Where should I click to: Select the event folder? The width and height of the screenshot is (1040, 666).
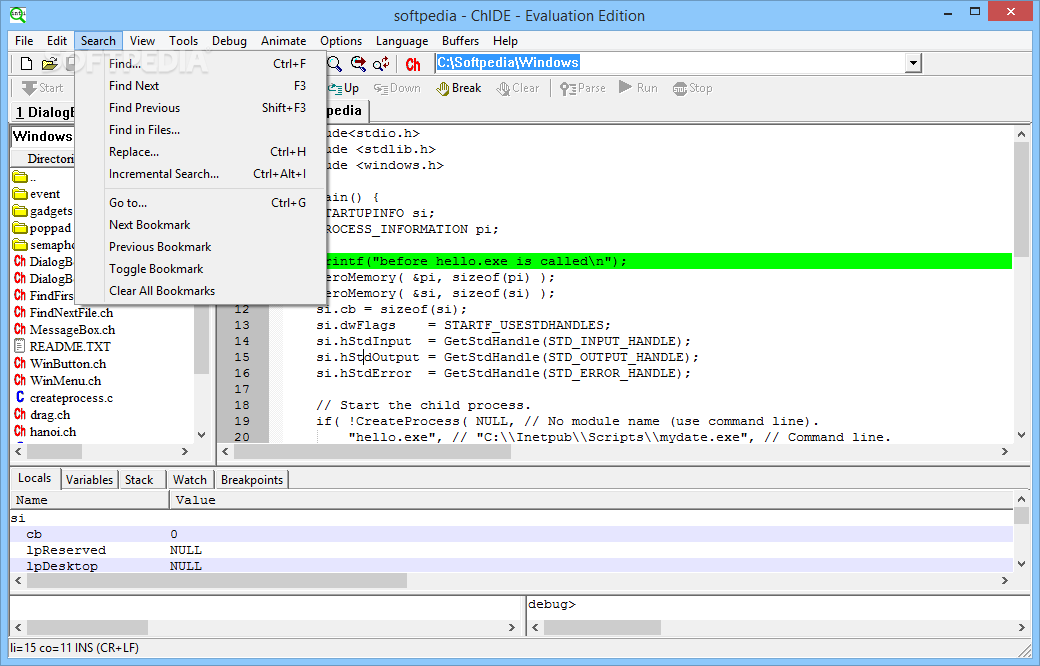(37, 194)
